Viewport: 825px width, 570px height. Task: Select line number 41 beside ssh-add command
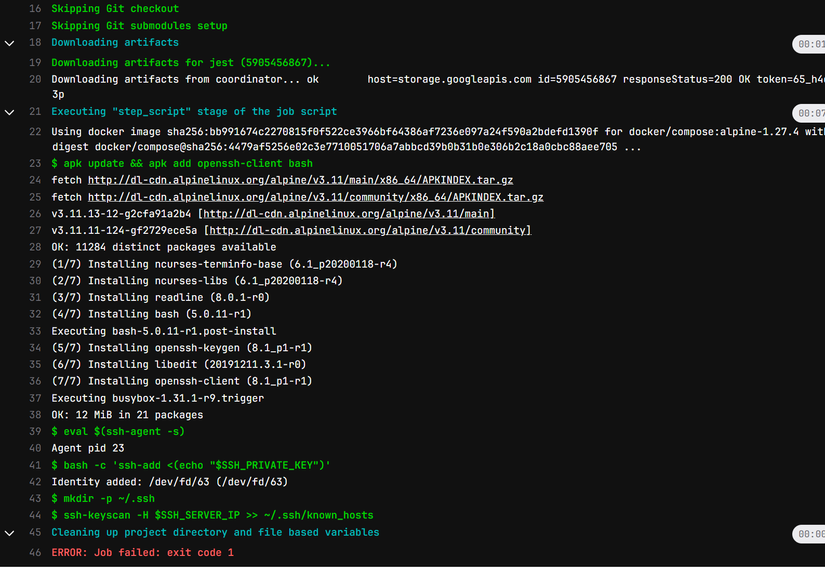click(x=35, y=465)
